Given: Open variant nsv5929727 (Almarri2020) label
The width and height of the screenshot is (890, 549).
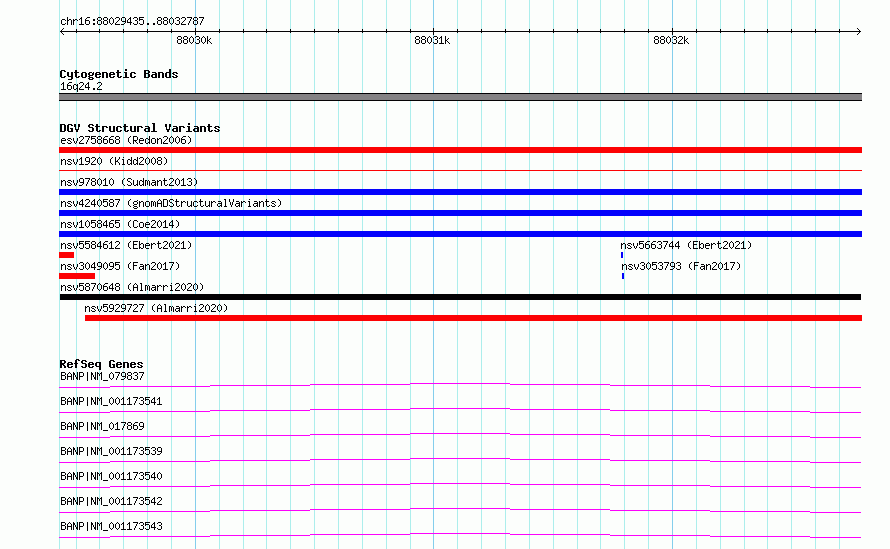Looking at the screenshot, I should (x=156, y=308).
